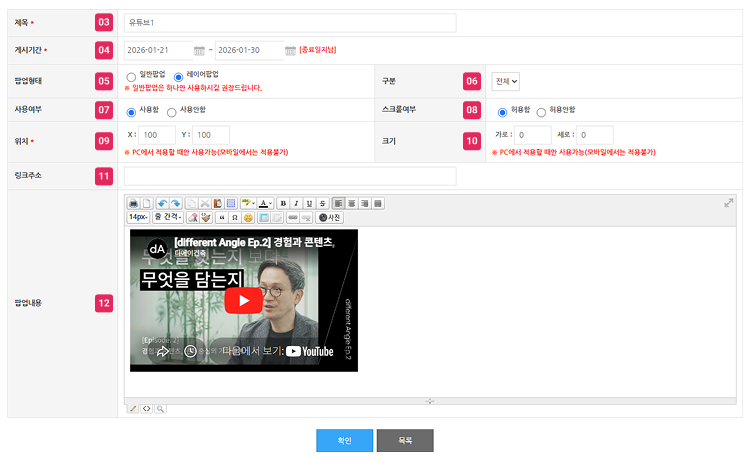
Task: Click the end date 2026-01-30 field
Action: (x=249, y=50)
